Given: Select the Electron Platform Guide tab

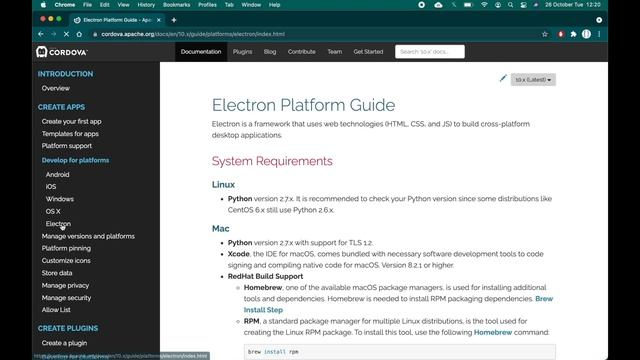Looking at the screenshot, I should click(x=116, y=20).
